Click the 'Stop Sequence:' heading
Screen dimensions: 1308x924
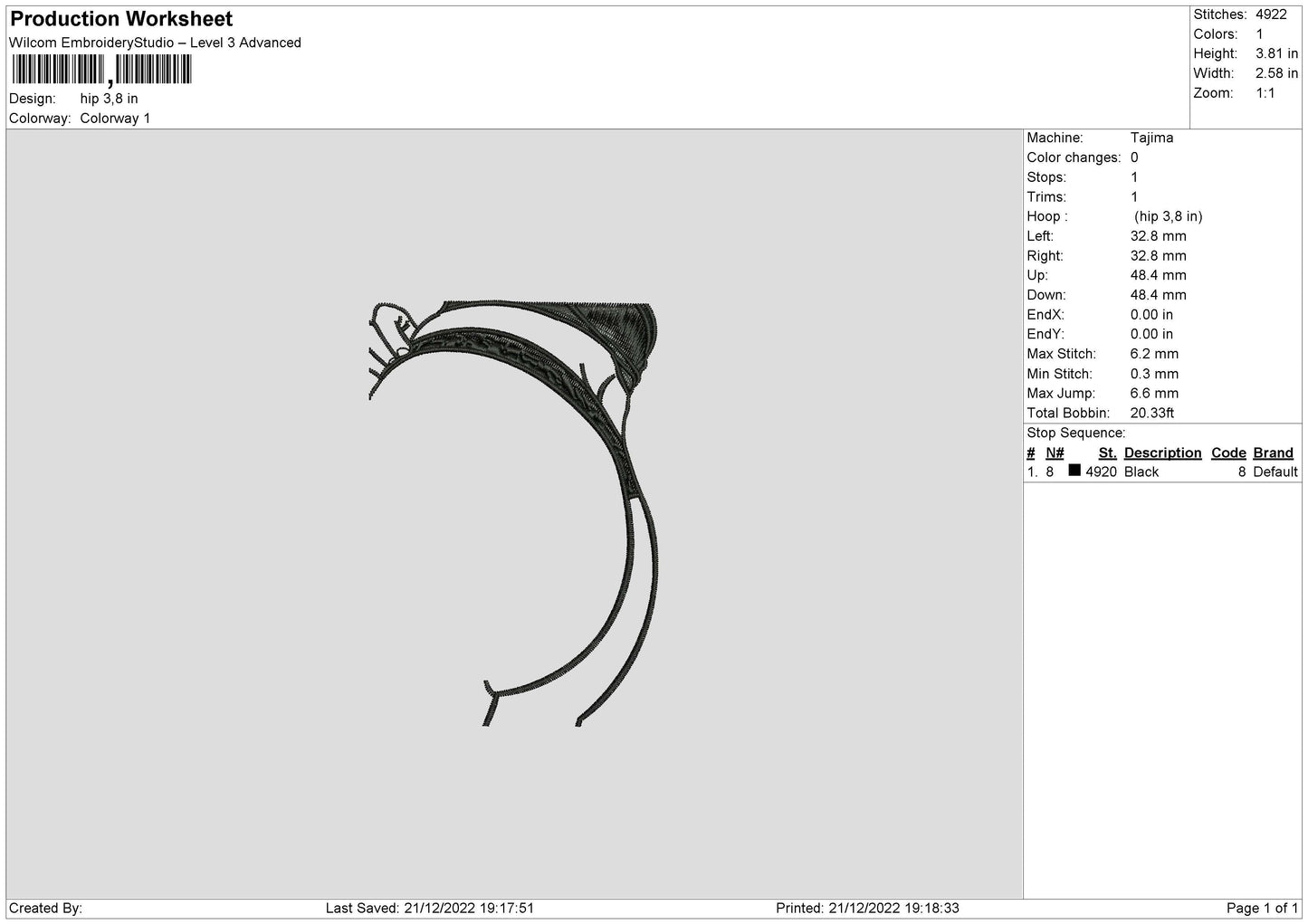[x=1076, y=433]
